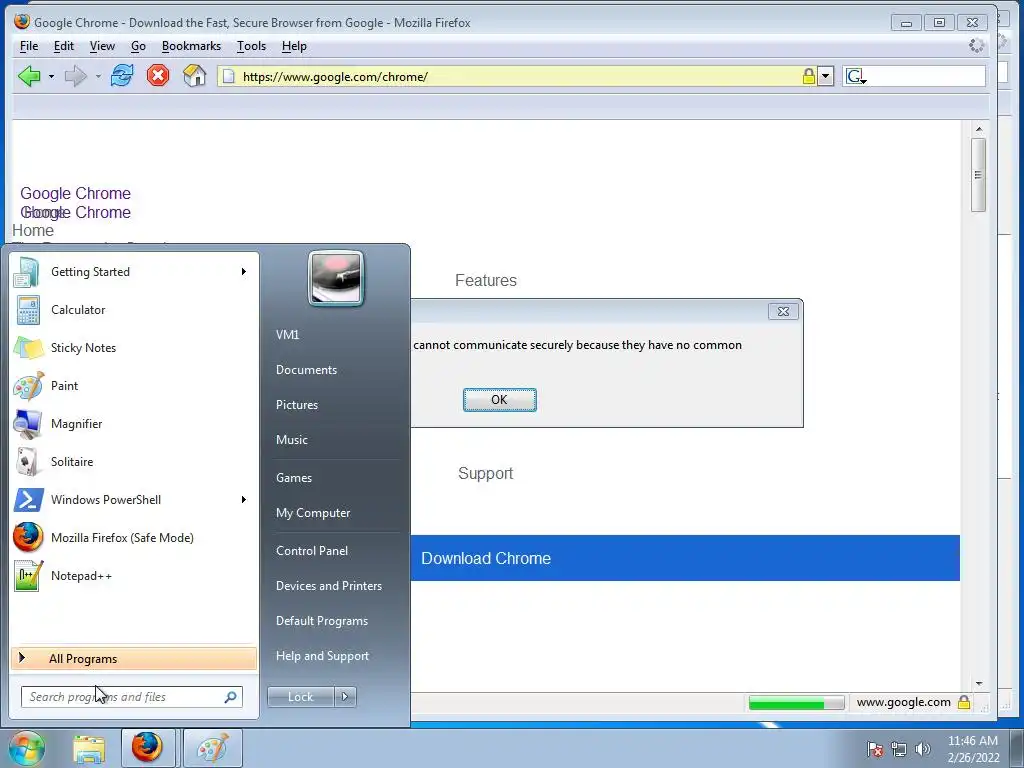Open VM1 user folder from Start menu
The width and height of the screenshot is (1024, 768).
[287, 334]
